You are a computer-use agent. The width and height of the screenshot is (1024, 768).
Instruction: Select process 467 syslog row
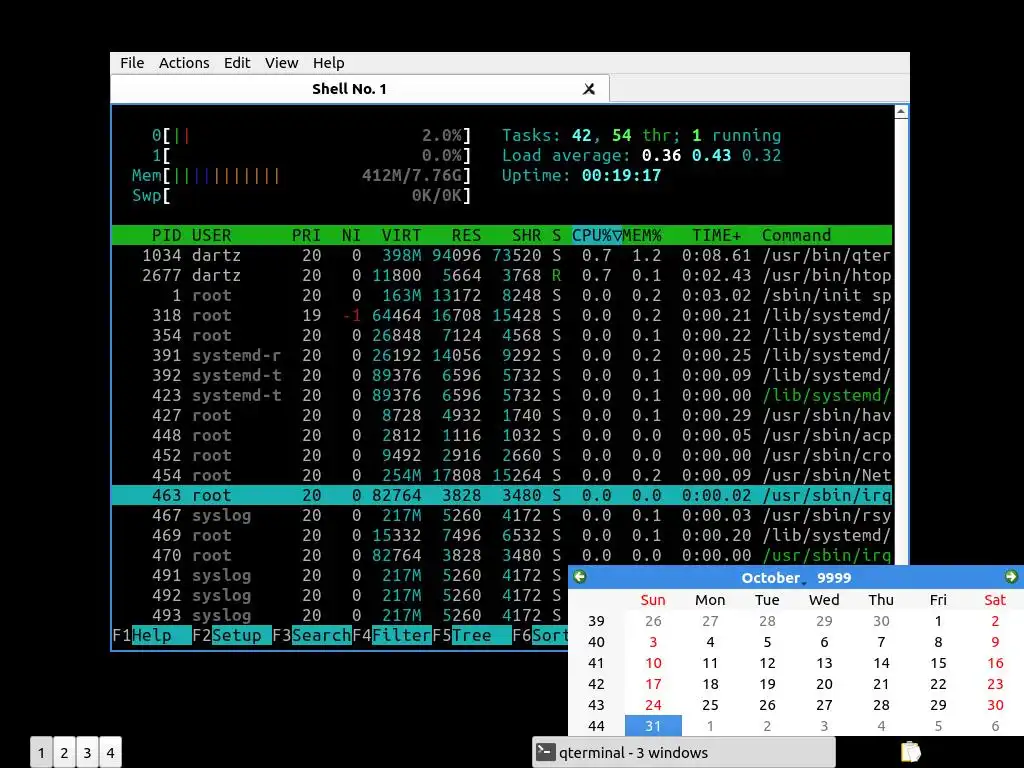point(502,515)
